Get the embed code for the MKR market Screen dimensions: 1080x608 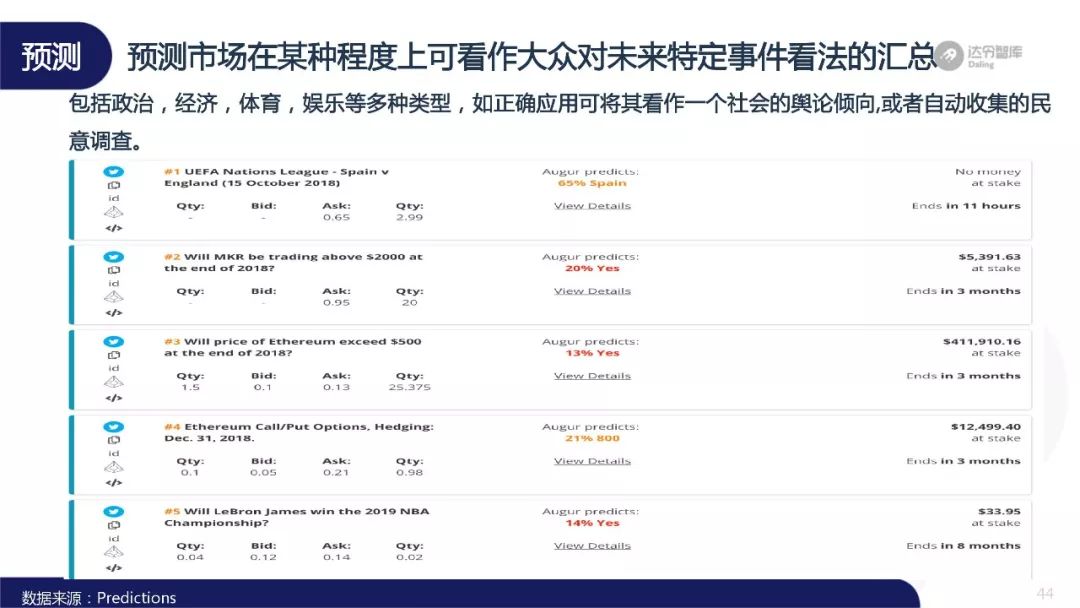point(114,313)
